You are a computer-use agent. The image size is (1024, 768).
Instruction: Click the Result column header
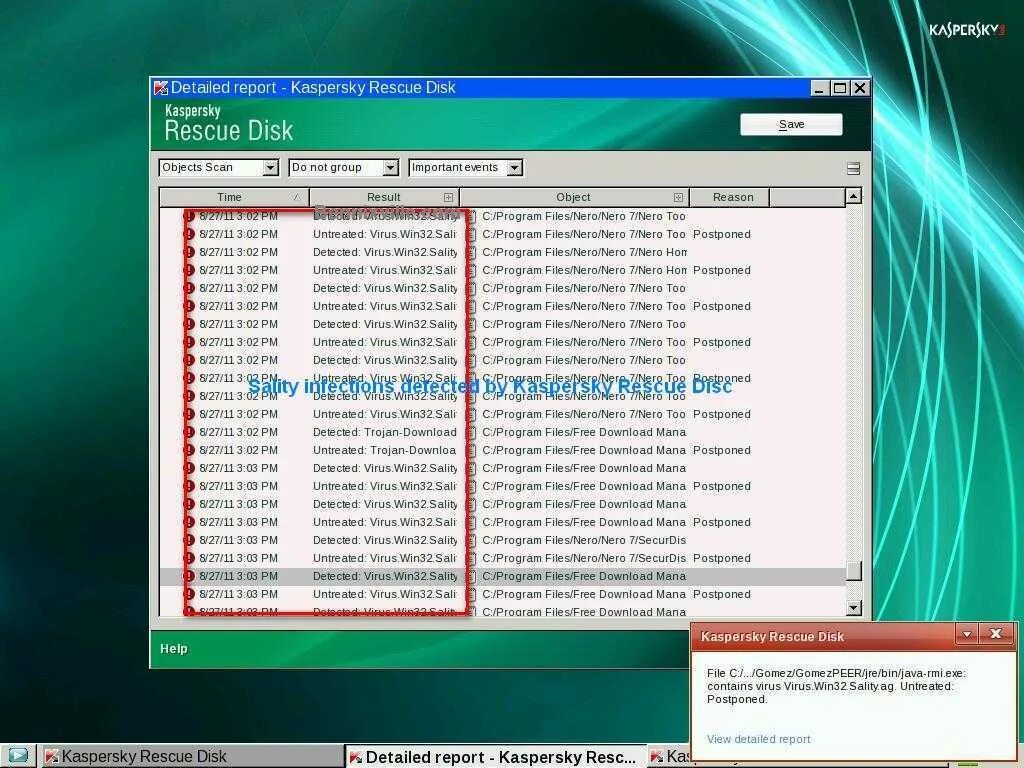(384, 197)
